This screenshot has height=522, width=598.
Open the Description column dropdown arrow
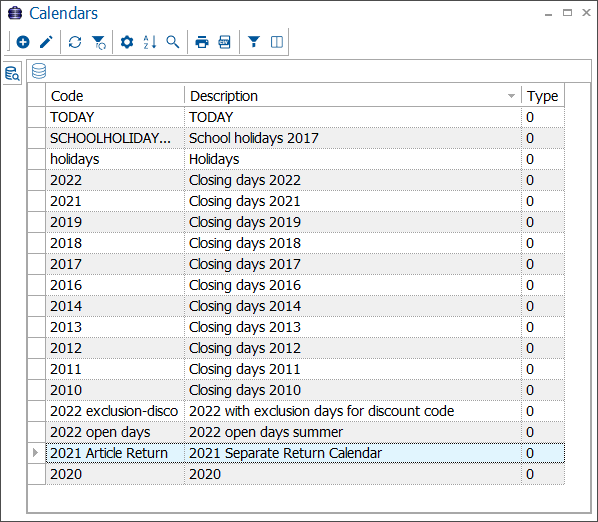pos(511,96)
